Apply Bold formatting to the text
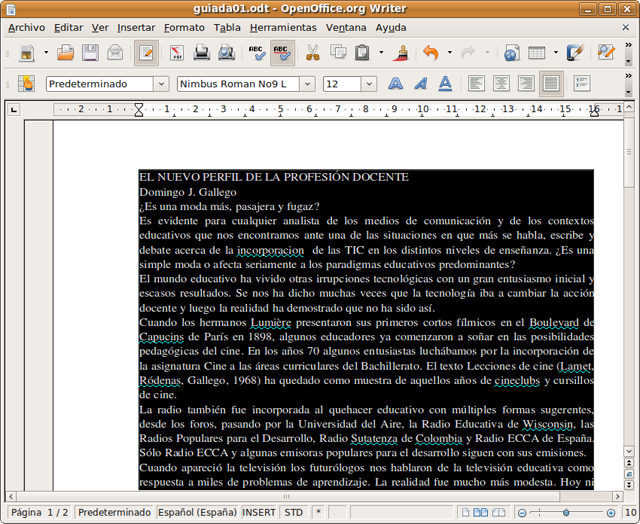The height and width of the screenshot is (524, 640). coord(396,84)
